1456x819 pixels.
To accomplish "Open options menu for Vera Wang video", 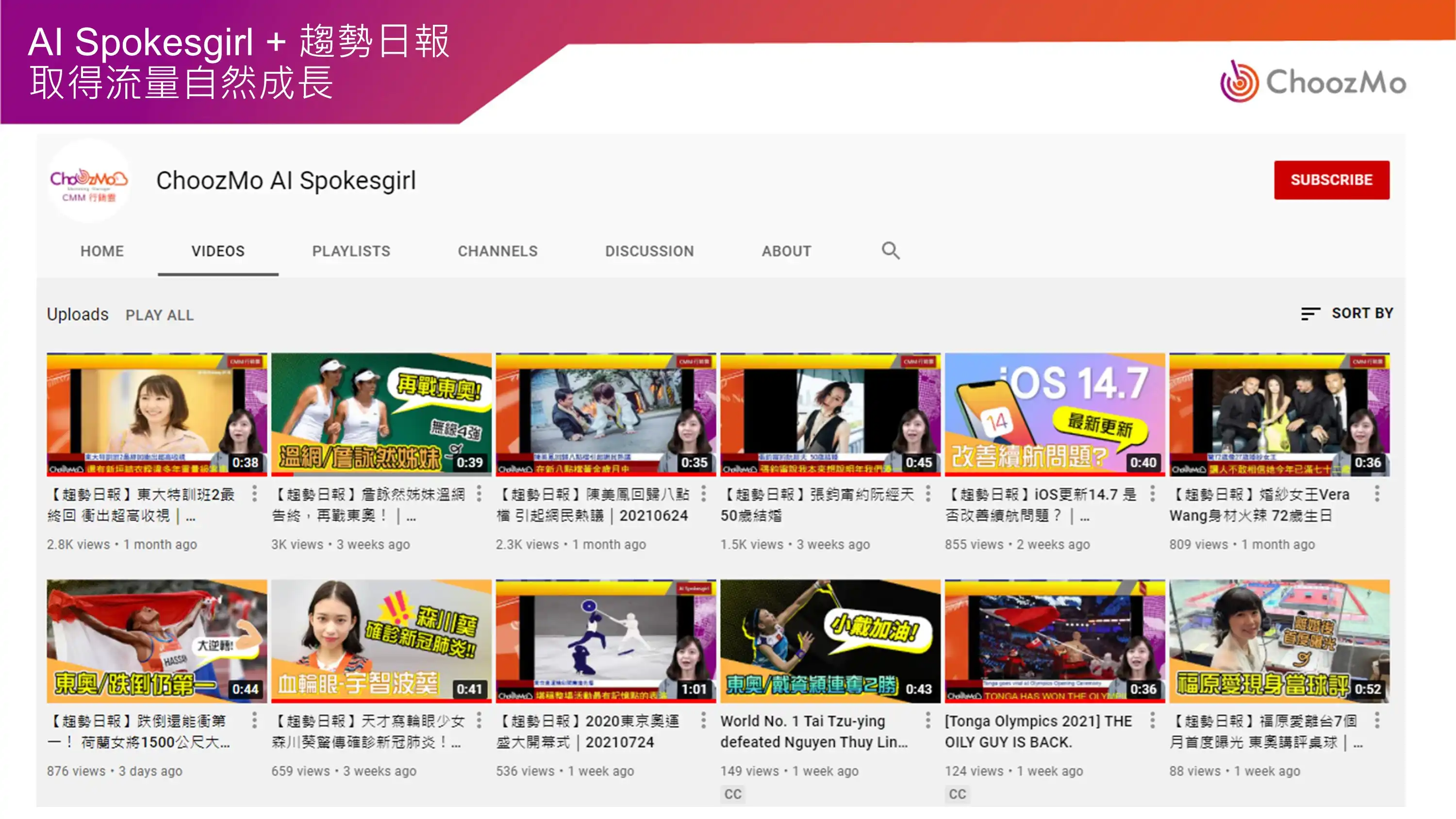I will pos(1377,493).
